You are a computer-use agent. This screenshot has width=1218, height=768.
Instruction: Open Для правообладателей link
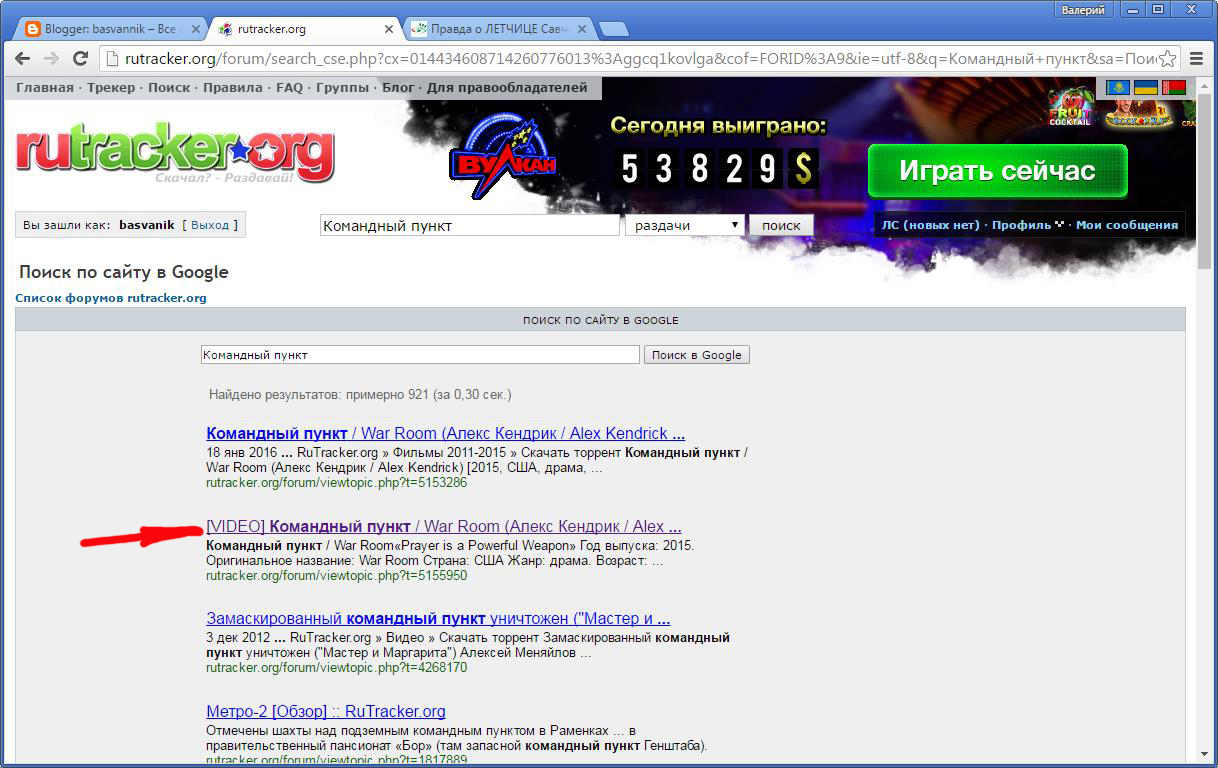click(x=507, y=87)
